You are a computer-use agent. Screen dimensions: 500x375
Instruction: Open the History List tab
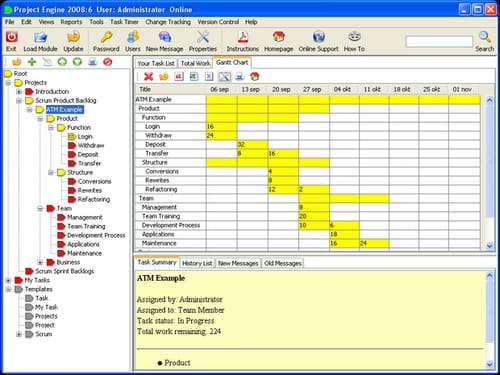197,263
